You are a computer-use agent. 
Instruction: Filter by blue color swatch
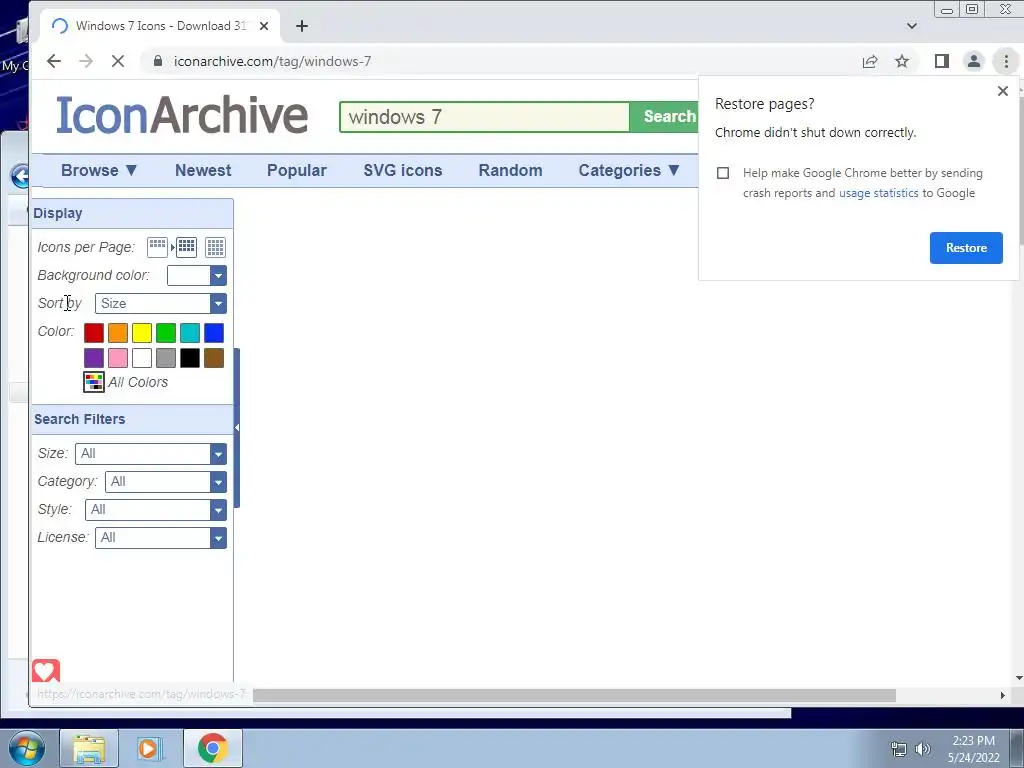(214, 333)
